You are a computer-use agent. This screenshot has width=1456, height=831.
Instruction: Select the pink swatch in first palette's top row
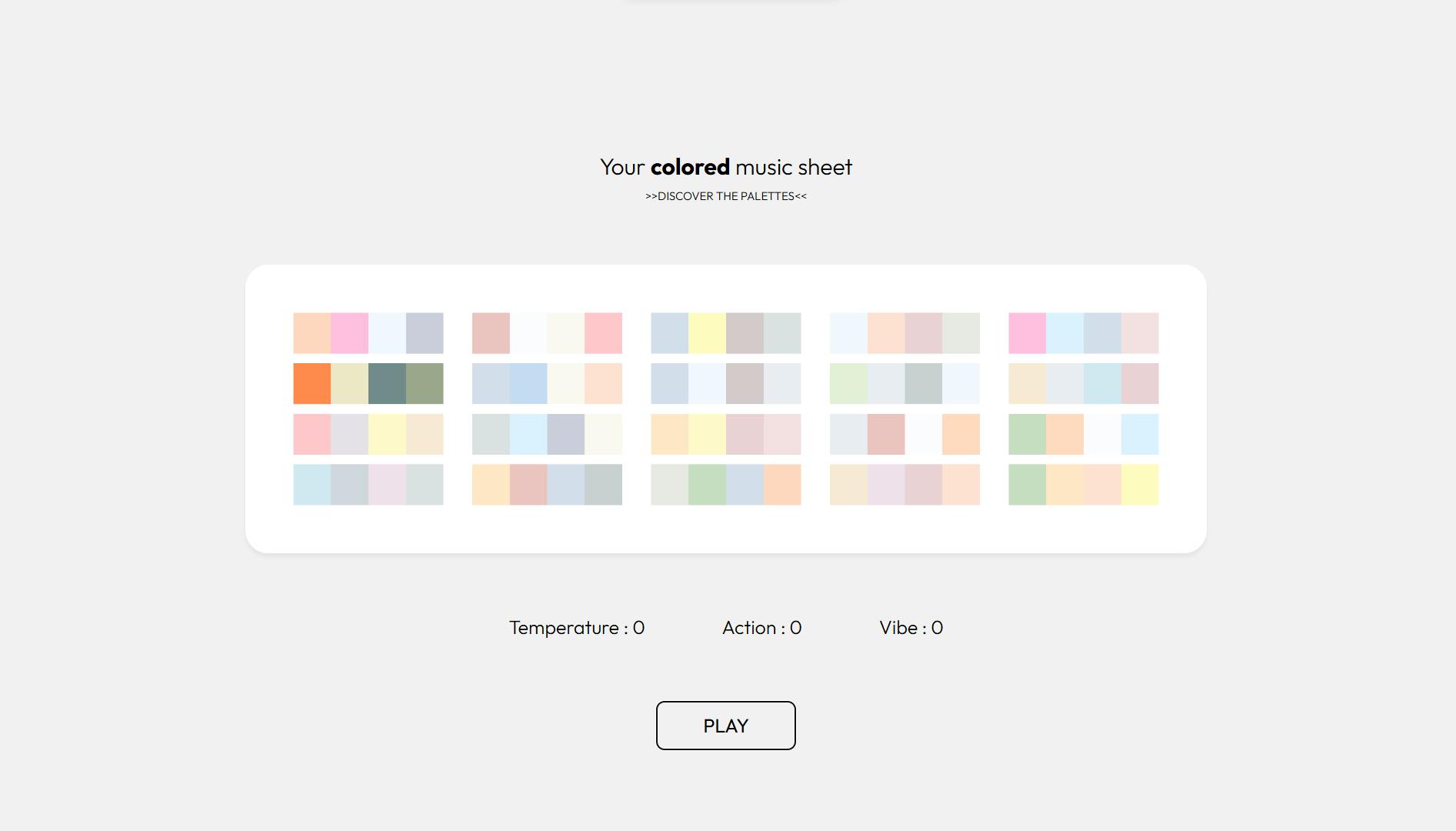(349, 333)
